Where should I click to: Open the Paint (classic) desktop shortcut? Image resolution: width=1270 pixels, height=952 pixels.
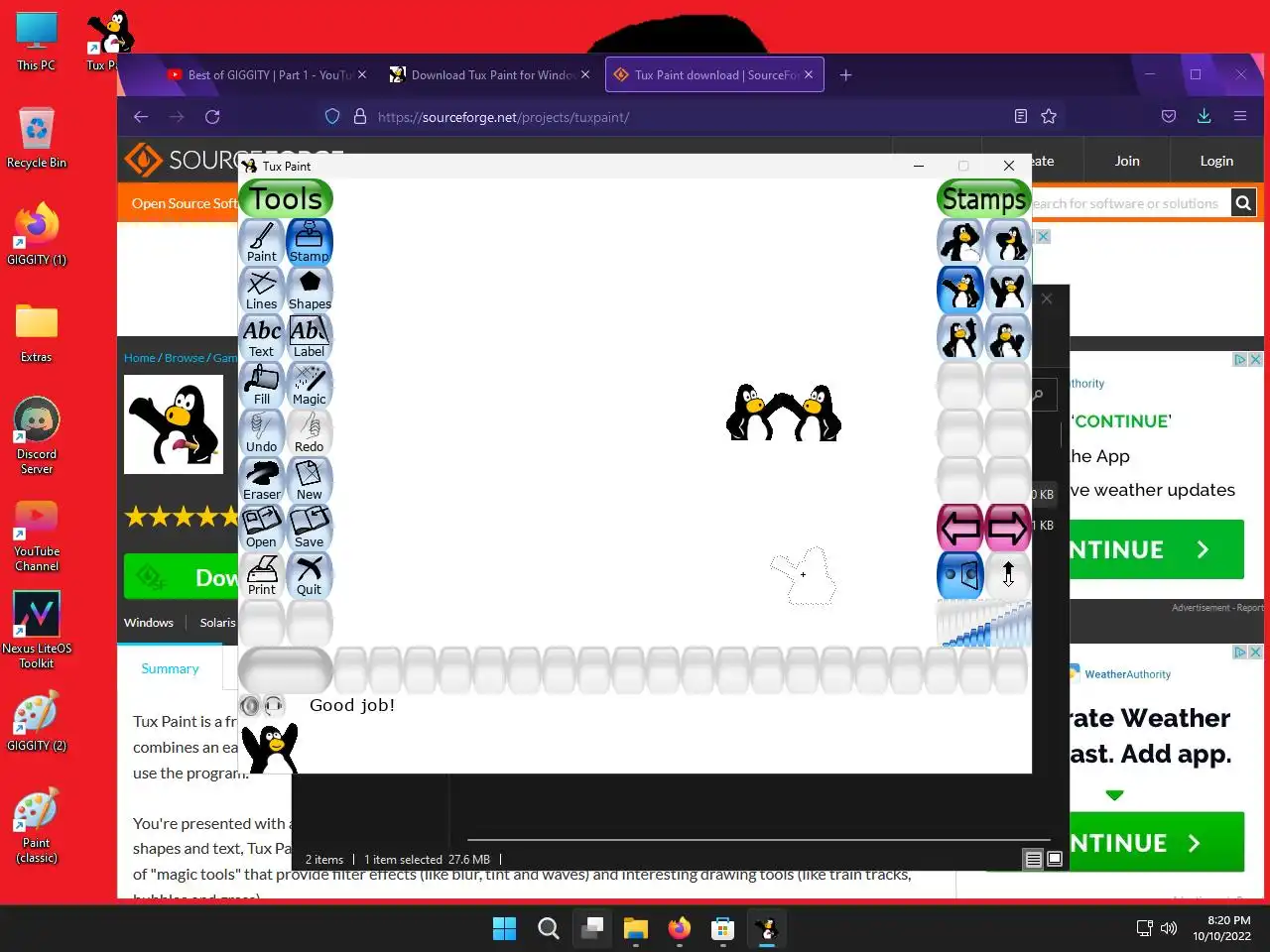pos(37,826)
